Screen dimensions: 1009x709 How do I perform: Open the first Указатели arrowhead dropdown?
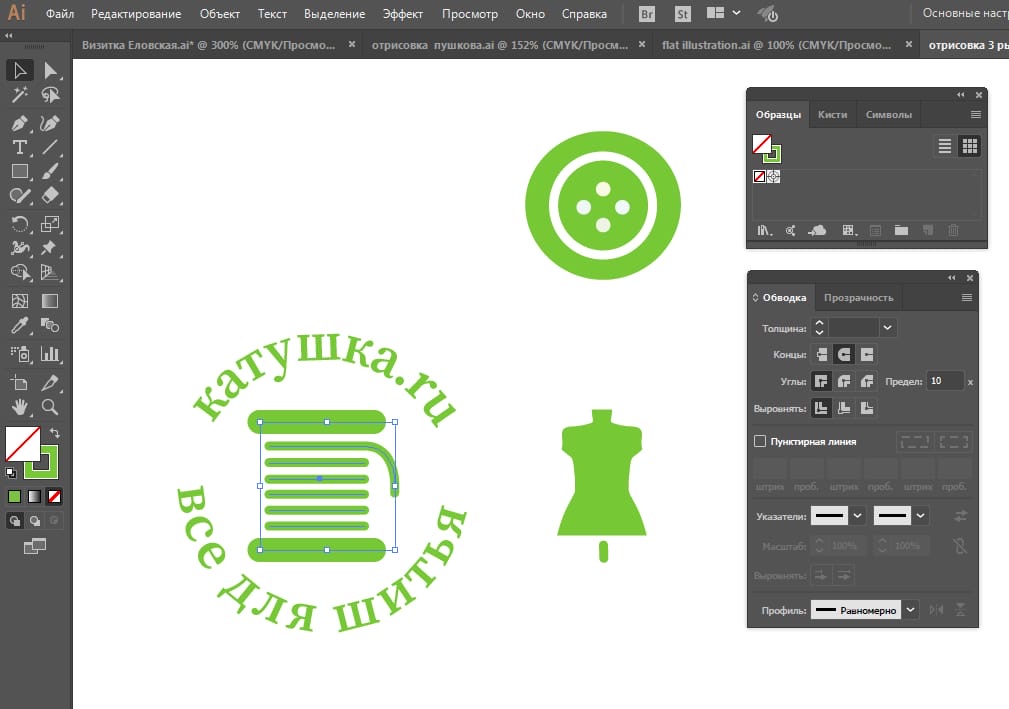857,516
